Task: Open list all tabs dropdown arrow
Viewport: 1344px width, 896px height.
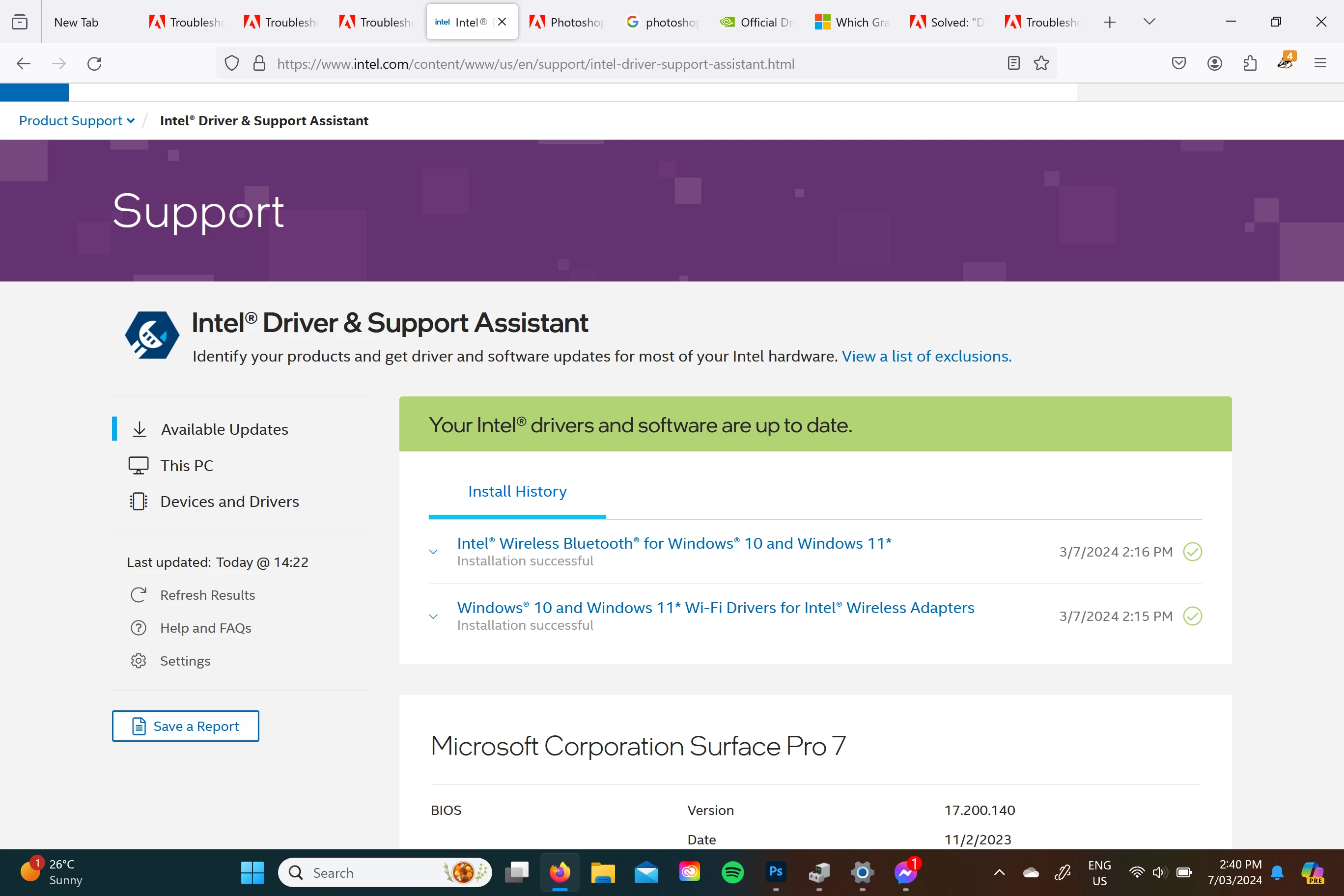Action: 1149,22
